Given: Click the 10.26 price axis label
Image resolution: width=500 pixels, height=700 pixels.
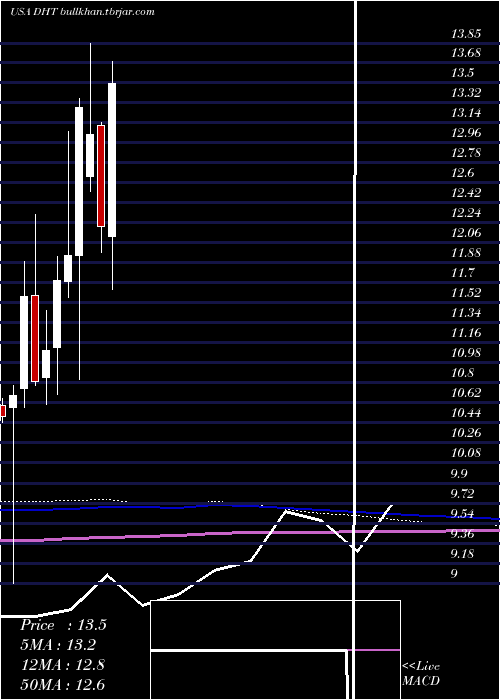Looking at the screenshot, I should click(x=466, y=433).
